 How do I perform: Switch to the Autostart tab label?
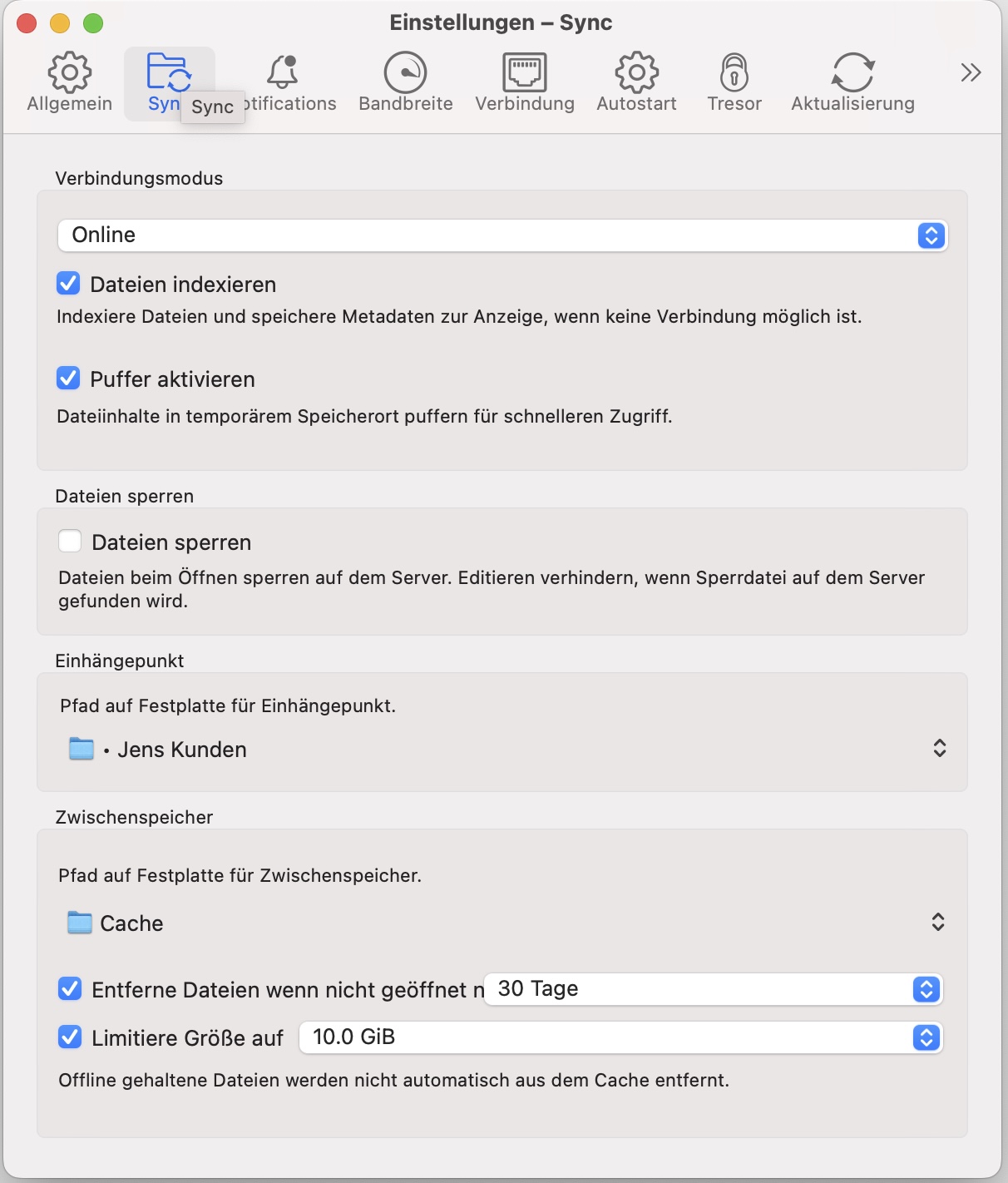636,104
